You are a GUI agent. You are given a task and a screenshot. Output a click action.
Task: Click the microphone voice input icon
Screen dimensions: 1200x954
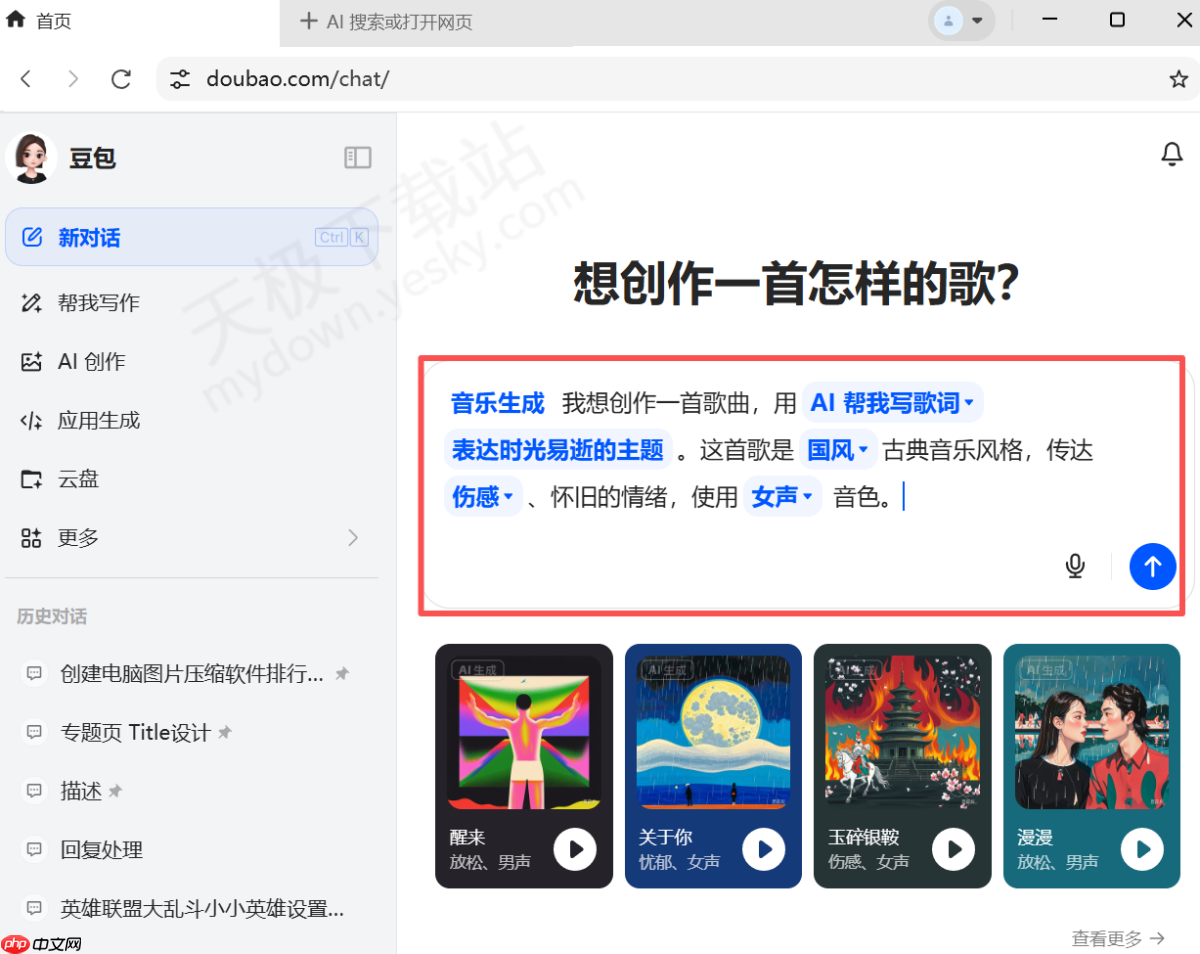click(x=1075, y=567)
